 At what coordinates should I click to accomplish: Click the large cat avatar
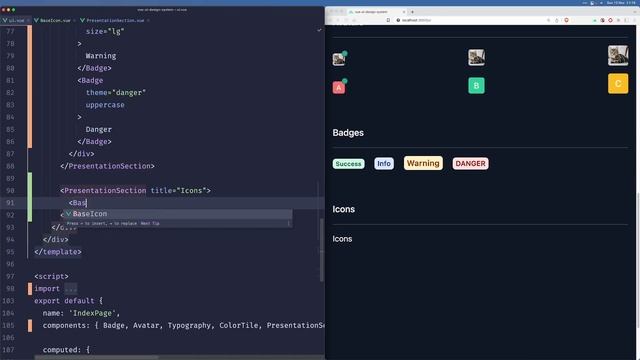click(x=618, y=56)
